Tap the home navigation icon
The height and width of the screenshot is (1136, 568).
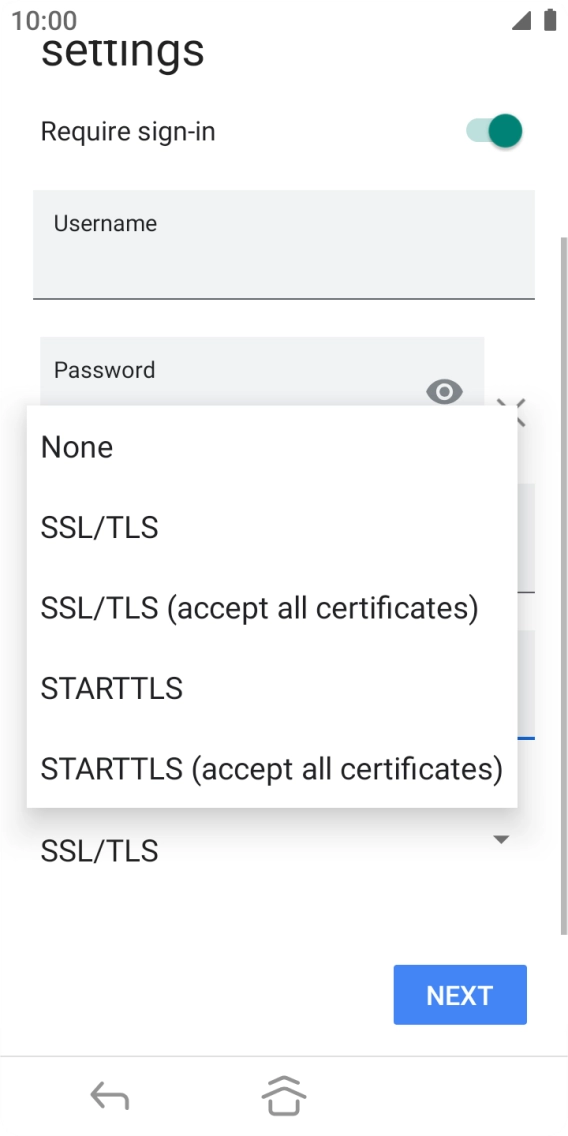click(x=283, y=1095)
